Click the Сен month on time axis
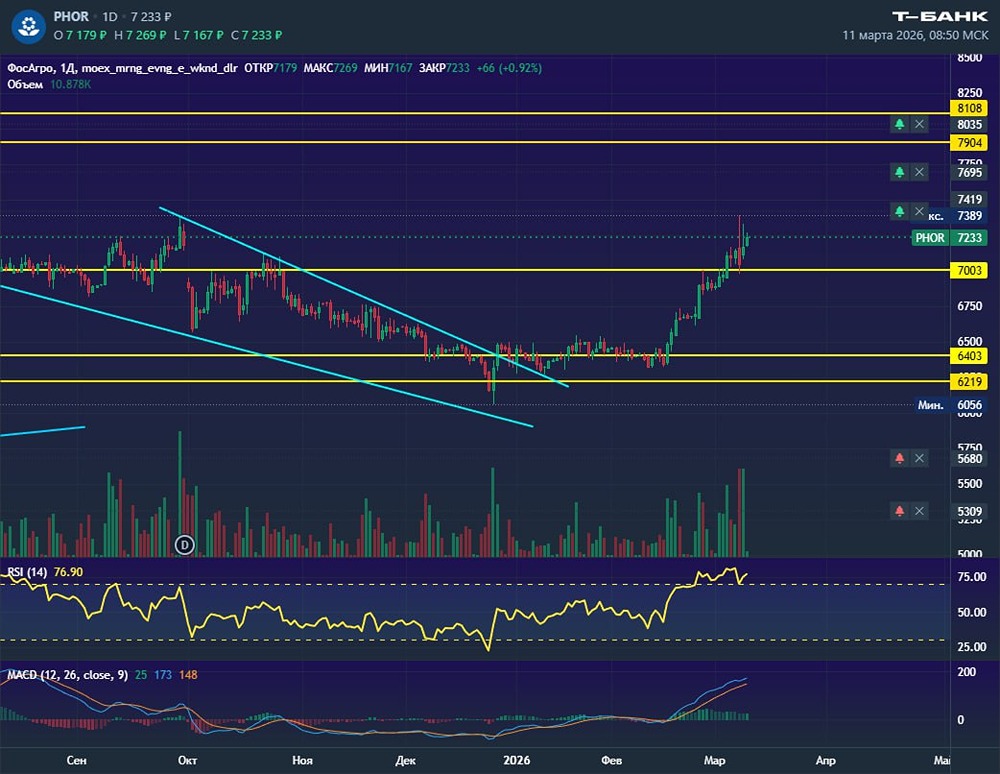 pyautogui.click(x=77, y=760)
